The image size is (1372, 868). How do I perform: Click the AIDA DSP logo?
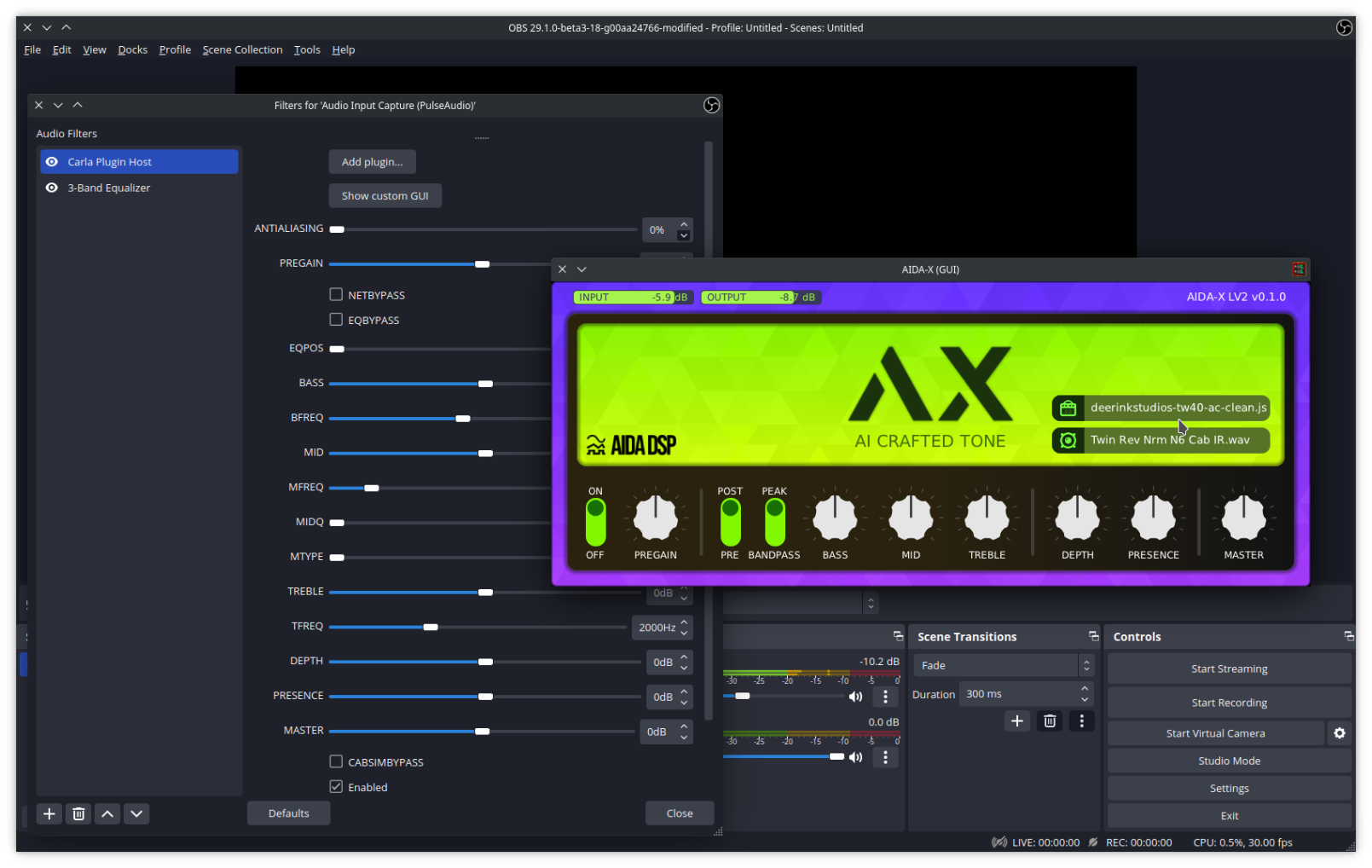631,446
